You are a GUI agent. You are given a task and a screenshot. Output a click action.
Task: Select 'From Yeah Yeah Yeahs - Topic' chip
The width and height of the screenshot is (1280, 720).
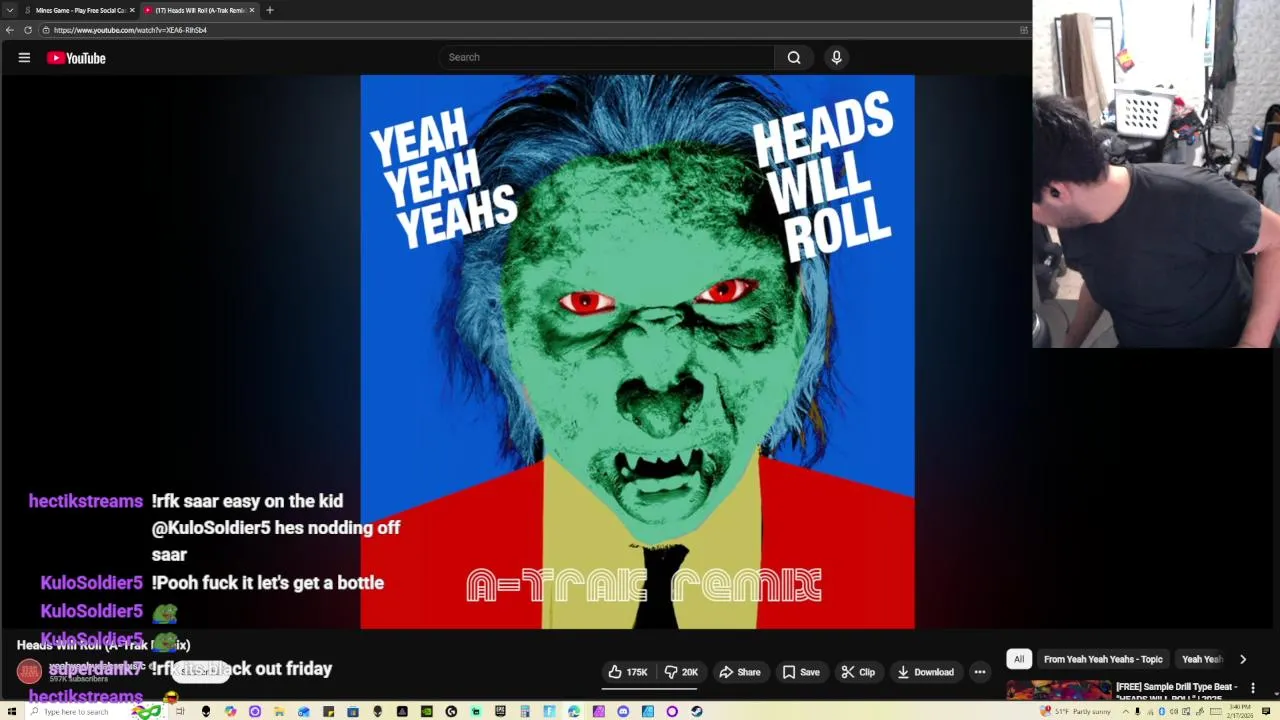[1103, 659]
